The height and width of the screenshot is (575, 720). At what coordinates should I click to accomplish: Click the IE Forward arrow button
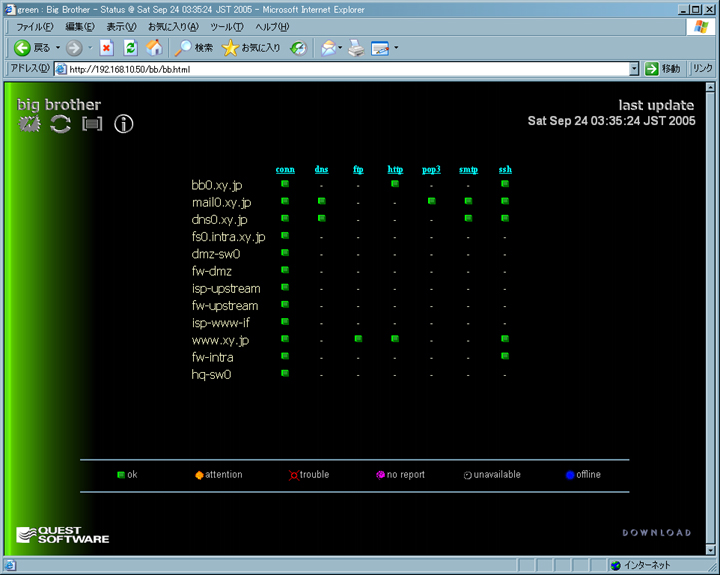pos(73,47)
